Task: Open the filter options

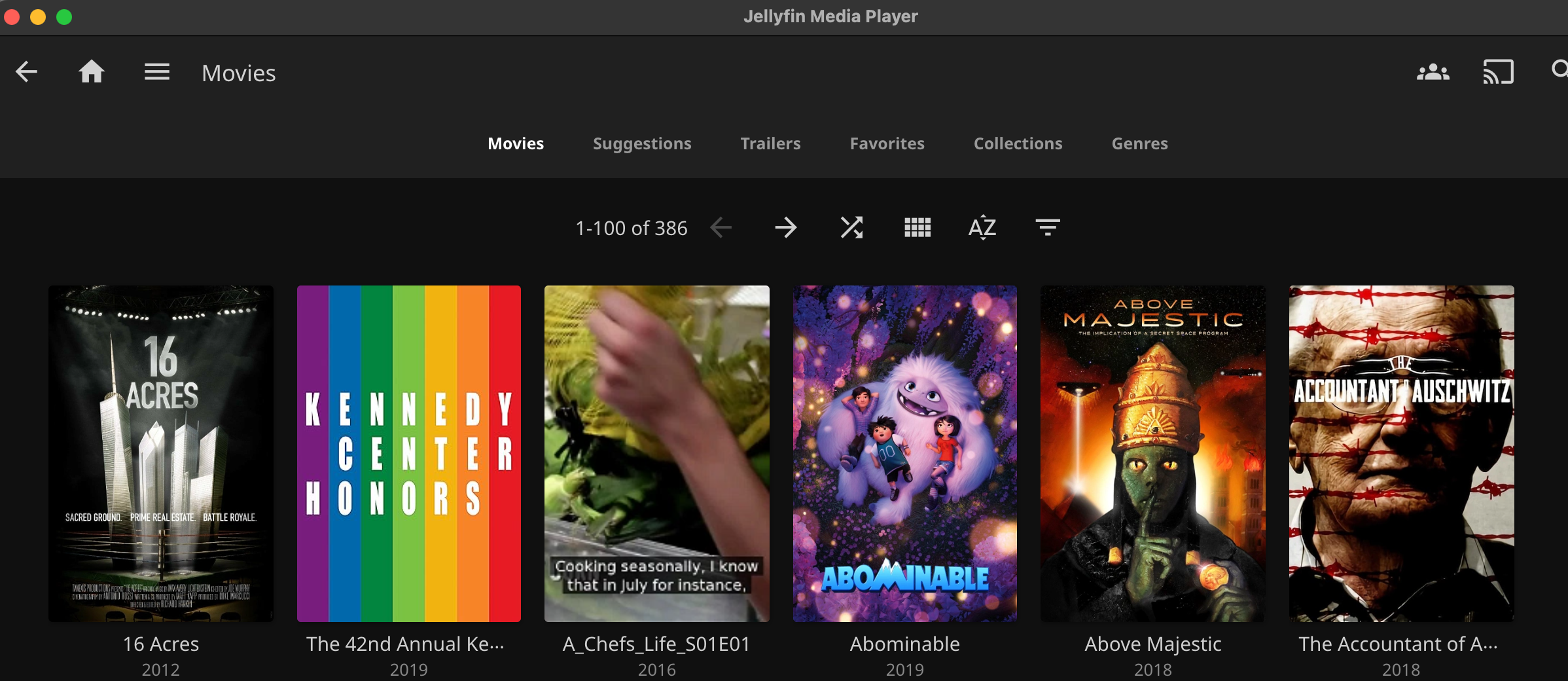Action: coord(1048,228)
